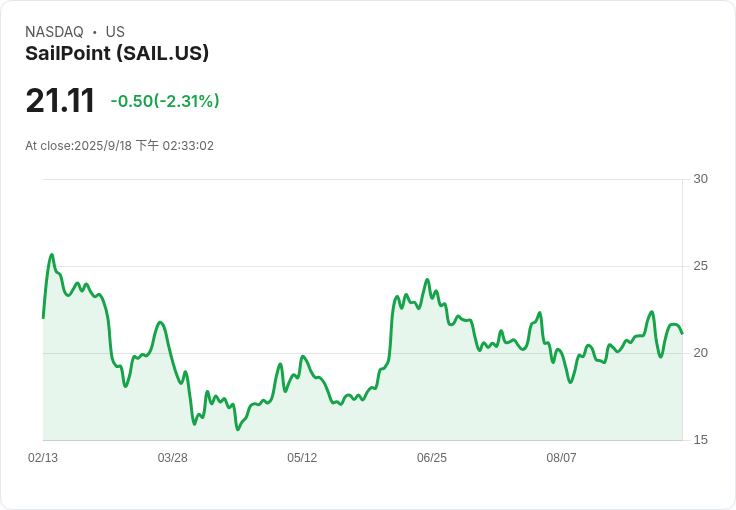Click the 25 price axis label
This screenshot has width=736, height=510.
point(701,266)
